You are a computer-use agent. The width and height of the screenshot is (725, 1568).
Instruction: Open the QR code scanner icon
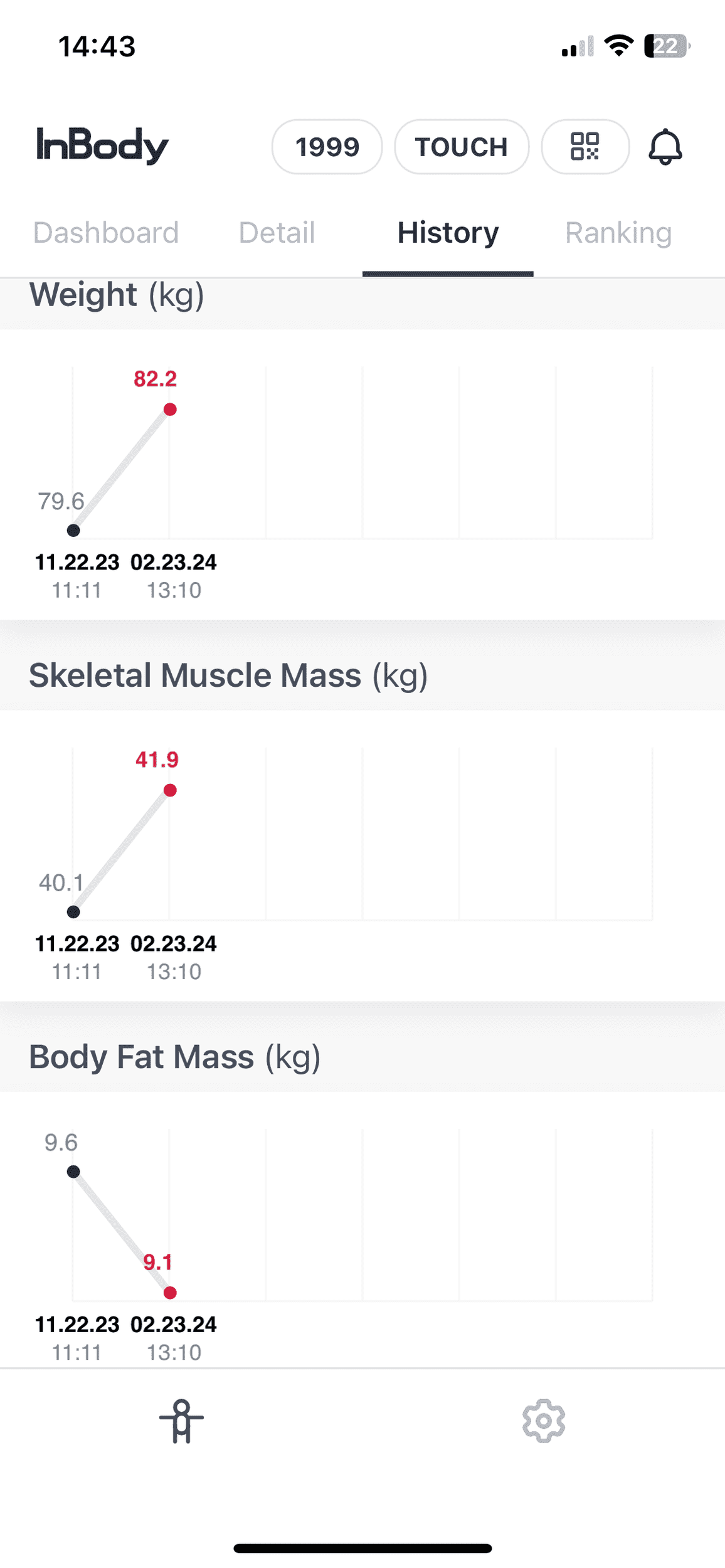point(585,147)
